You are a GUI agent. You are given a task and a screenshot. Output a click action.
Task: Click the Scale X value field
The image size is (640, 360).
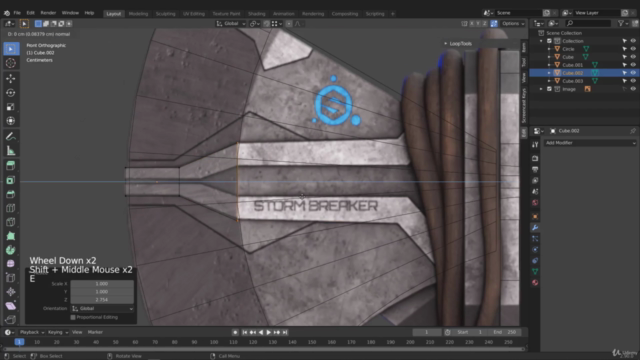tap(102, 284)
